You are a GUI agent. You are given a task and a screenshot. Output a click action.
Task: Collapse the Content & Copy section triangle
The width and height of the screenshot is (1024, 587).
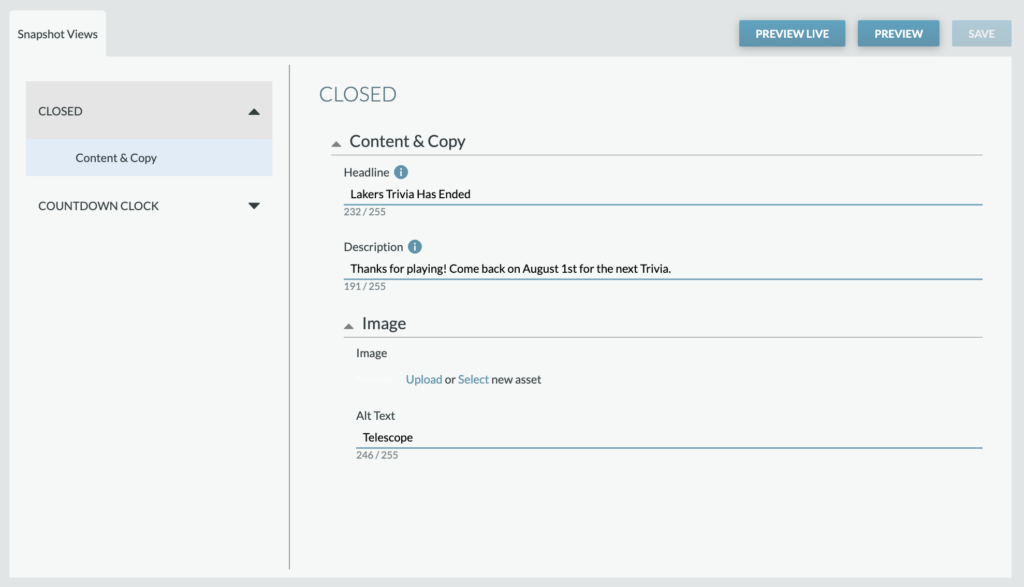[336, 144]
